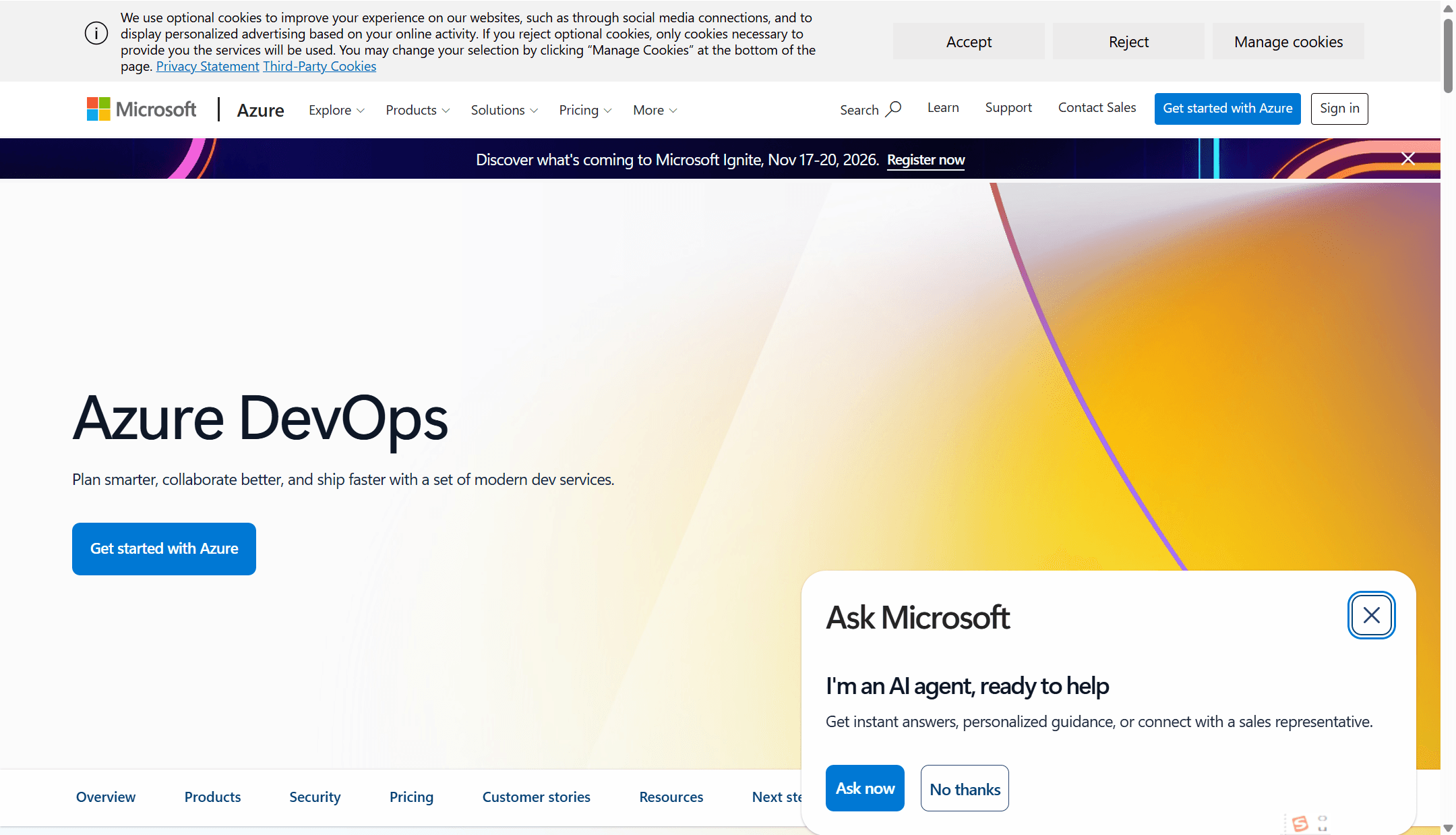Click the vertical scrollbar thumb
Viewport: 1456px width, 835px height.
pyautogui.click(x=1448, y=55)
